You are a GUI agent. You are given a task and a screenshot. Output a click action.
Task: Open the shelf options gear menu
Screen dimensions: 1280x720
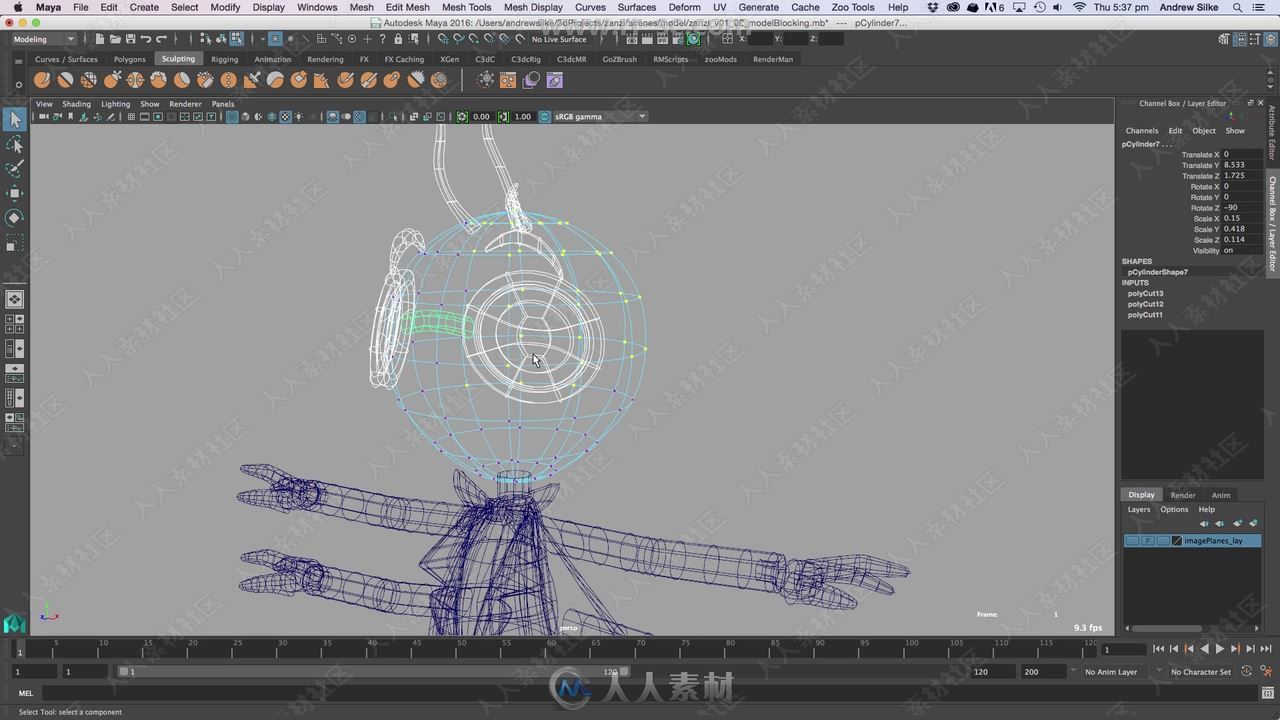[18, 84]
